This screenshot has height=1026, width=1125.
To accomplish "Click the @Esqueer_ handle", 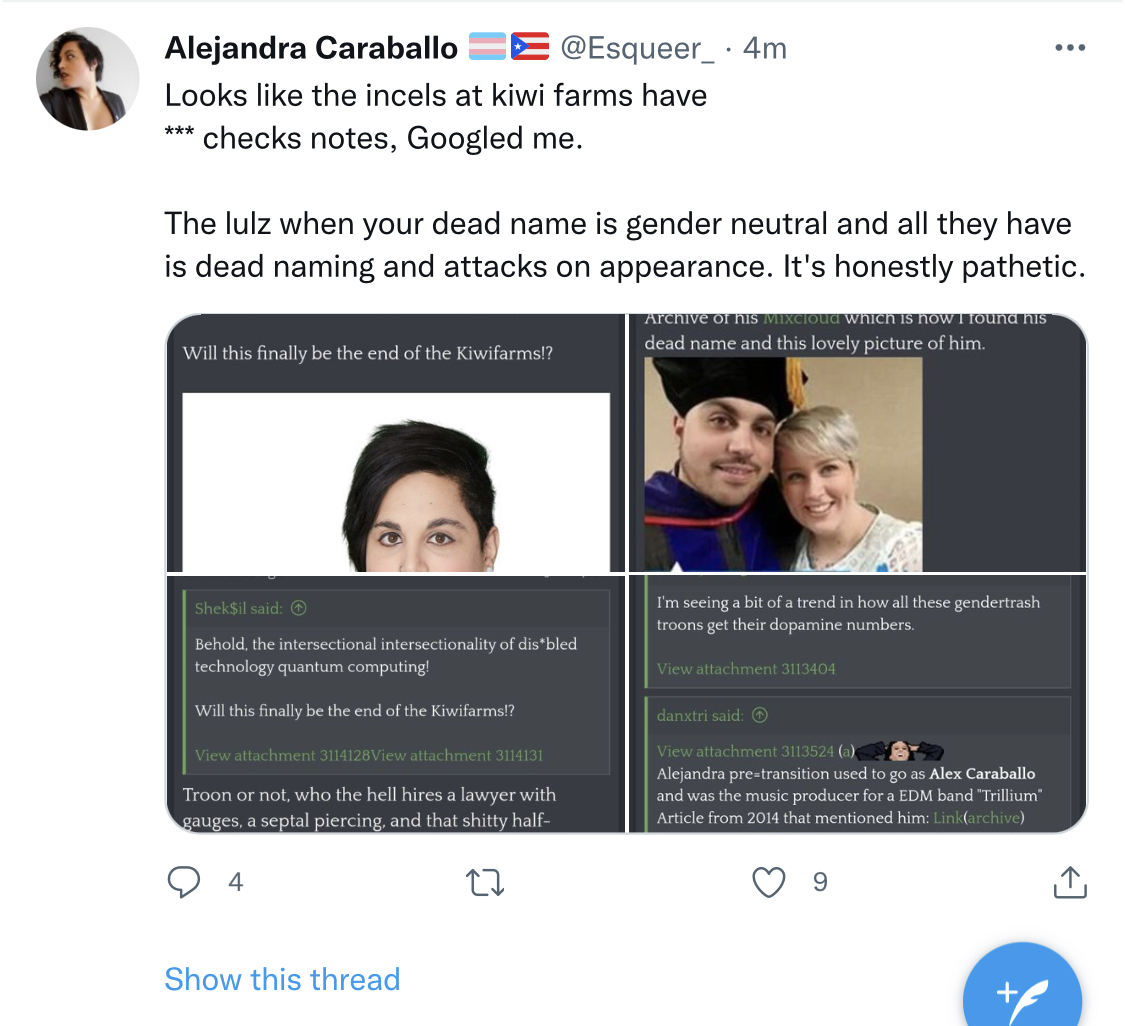I will pyautogui.click(x=637, y=47).
